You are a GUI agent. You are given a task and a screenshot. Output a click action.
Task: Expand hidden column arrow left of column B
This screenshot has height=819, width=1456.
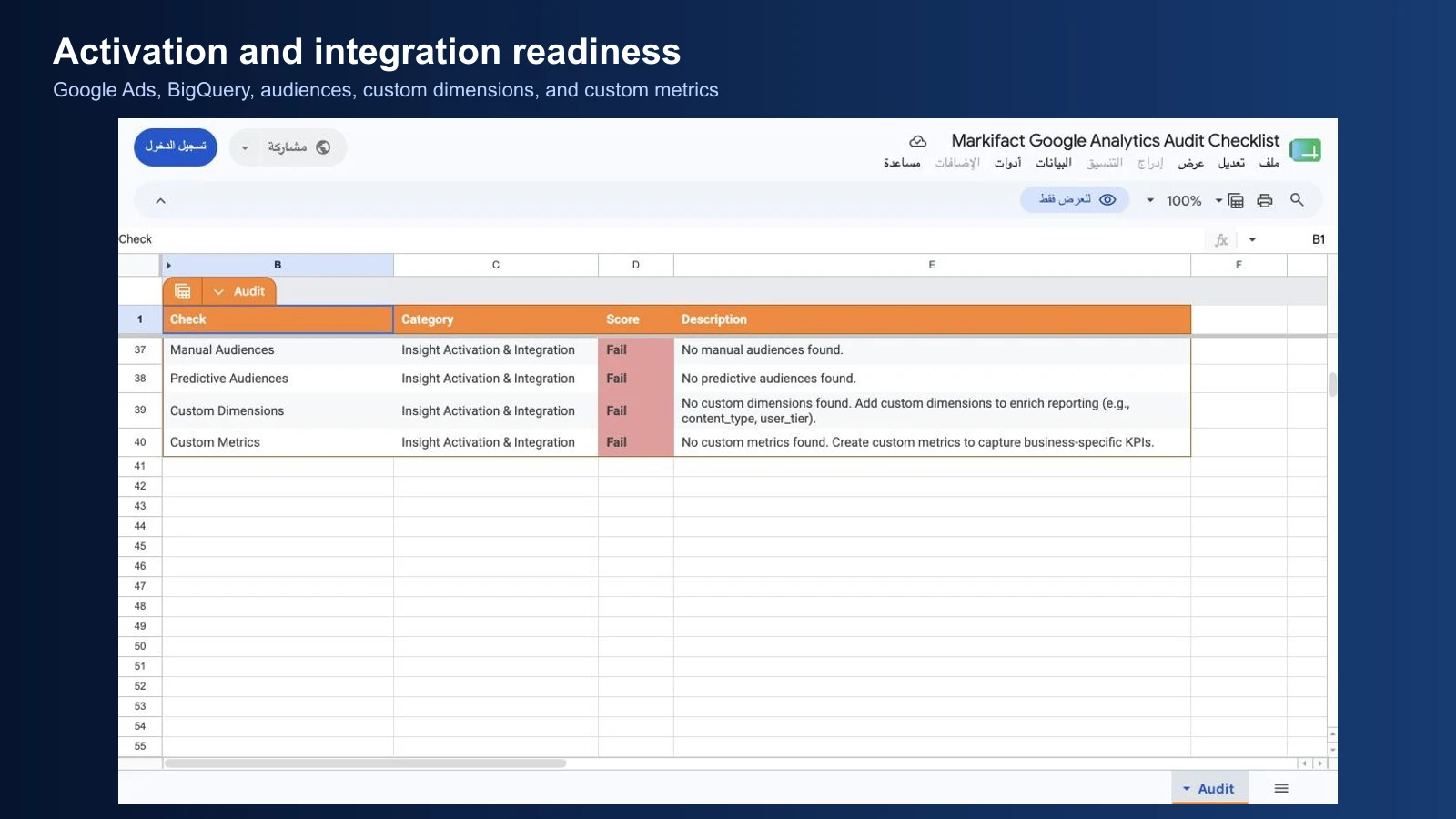pyautogui.click(x=169, y=265)
